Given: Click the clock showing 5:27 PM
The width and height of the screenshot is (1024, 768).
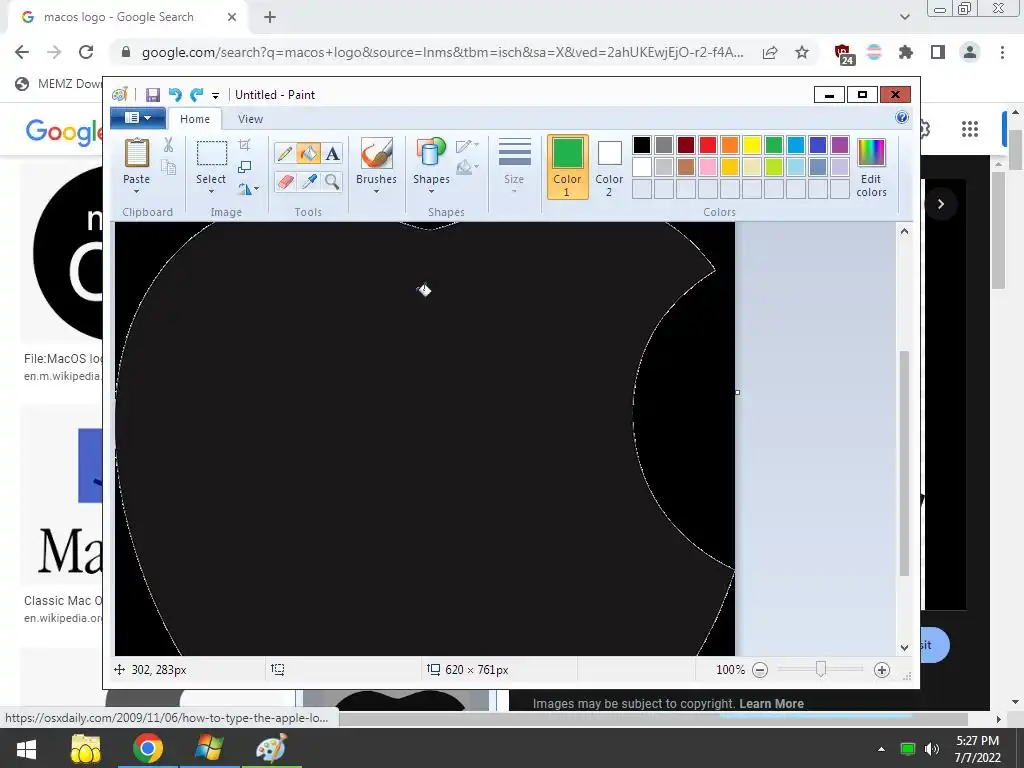Looking at the screenshot, I should pyautogui.click(x=977, y=741).
